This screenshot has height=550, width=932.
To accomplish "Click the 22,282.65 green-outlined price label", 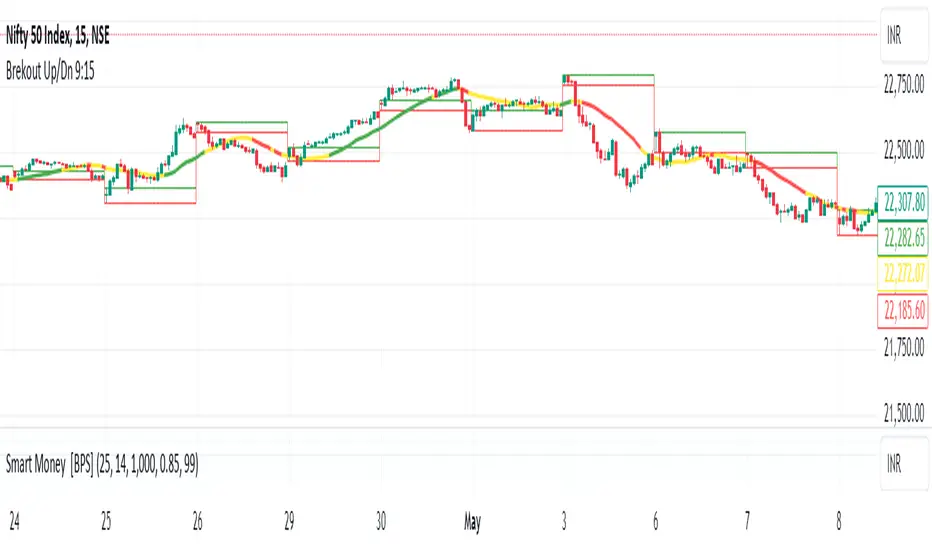I will pyautogui.click(x=904, y=238).
